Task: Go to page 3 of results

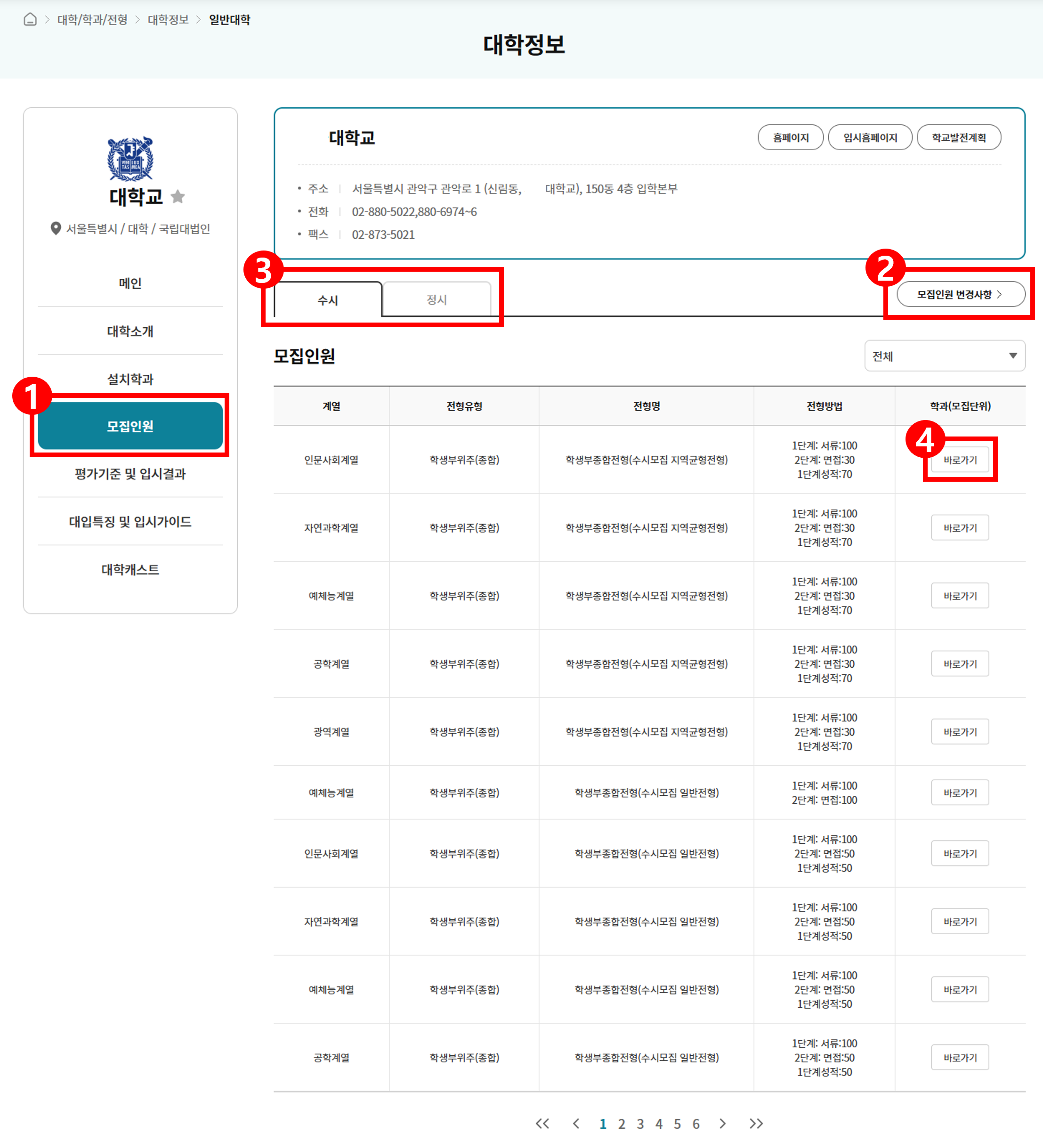Action: (640, 1124)
